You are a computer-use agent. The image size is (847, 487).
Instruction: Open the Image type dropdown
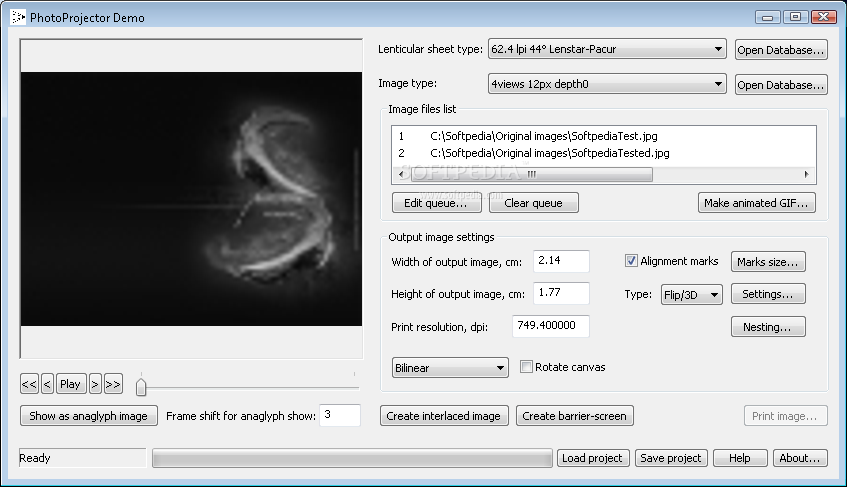607,84
